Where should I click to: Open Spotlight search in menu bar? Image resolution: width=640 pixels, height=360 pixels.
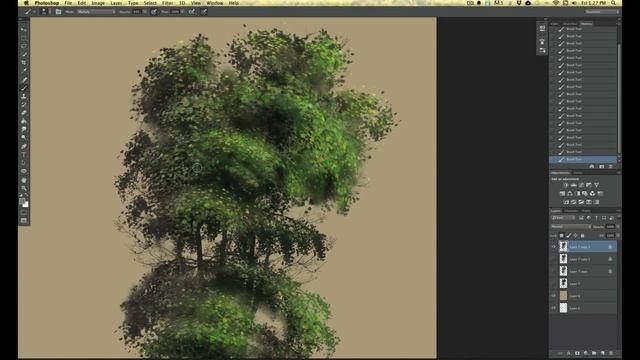[613, 3]
